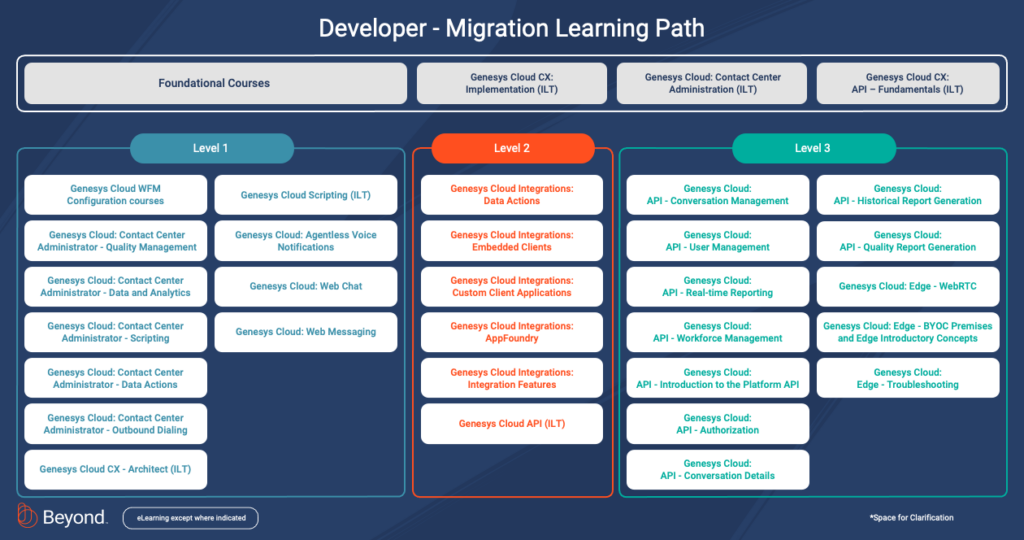The width and height of the screenshot is (1024, 540).
Task: Select Genesys Cloud Integrations: Data Actions
Action: point(512,195)
